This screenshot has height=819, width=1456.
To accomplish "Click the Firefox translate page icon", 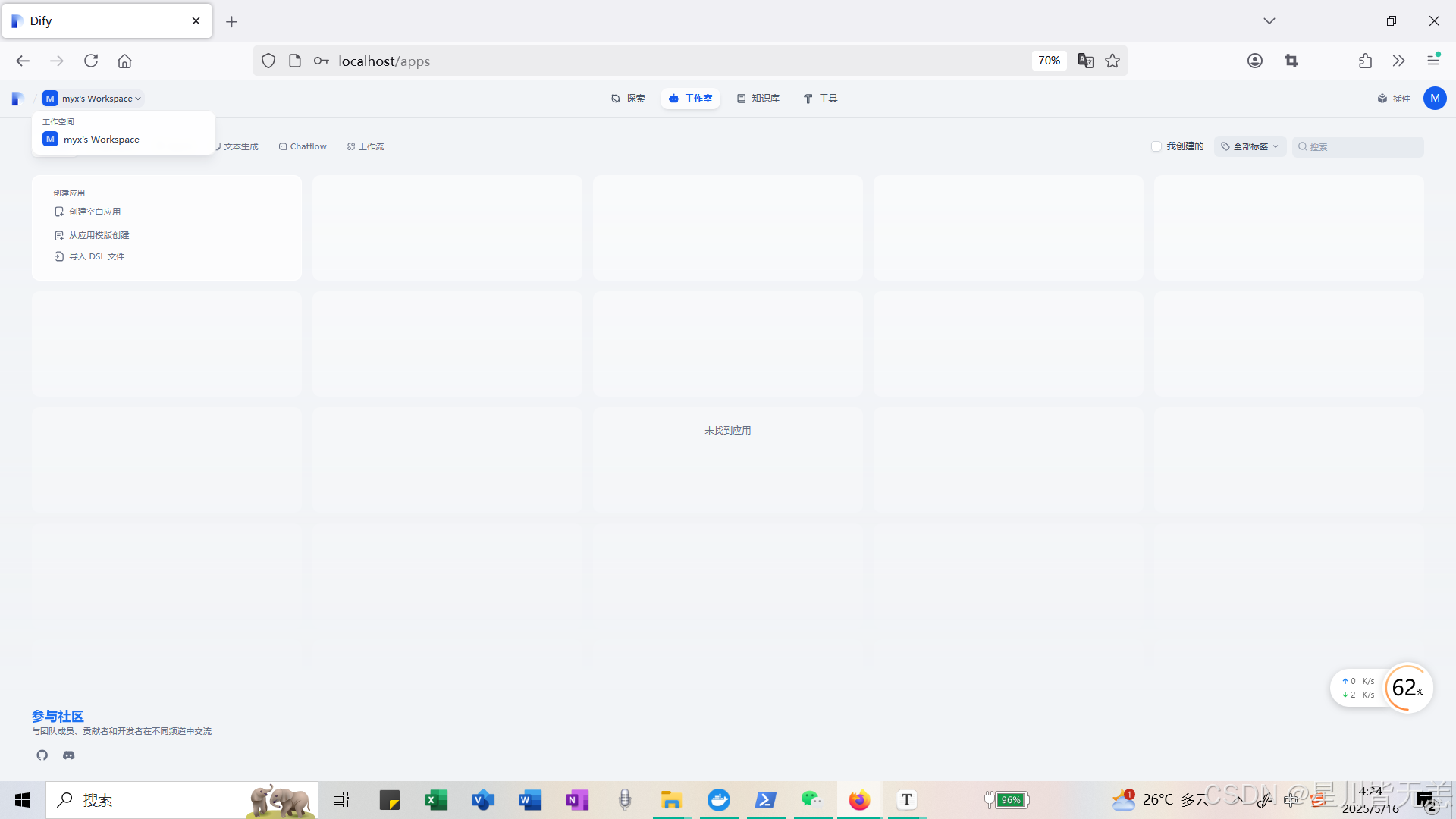I will 1085,61.
